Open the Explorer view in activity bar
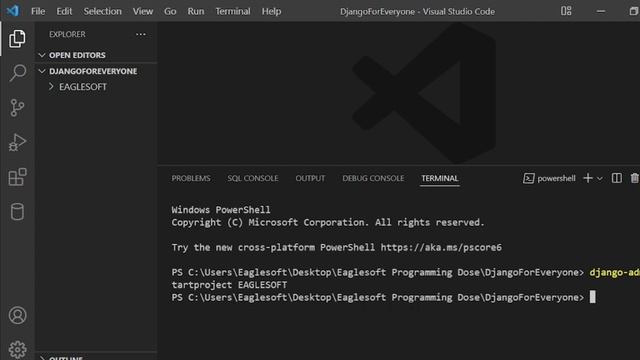This screenshot has width=640, height=360. pyautogui.click(x=17, y=39)
